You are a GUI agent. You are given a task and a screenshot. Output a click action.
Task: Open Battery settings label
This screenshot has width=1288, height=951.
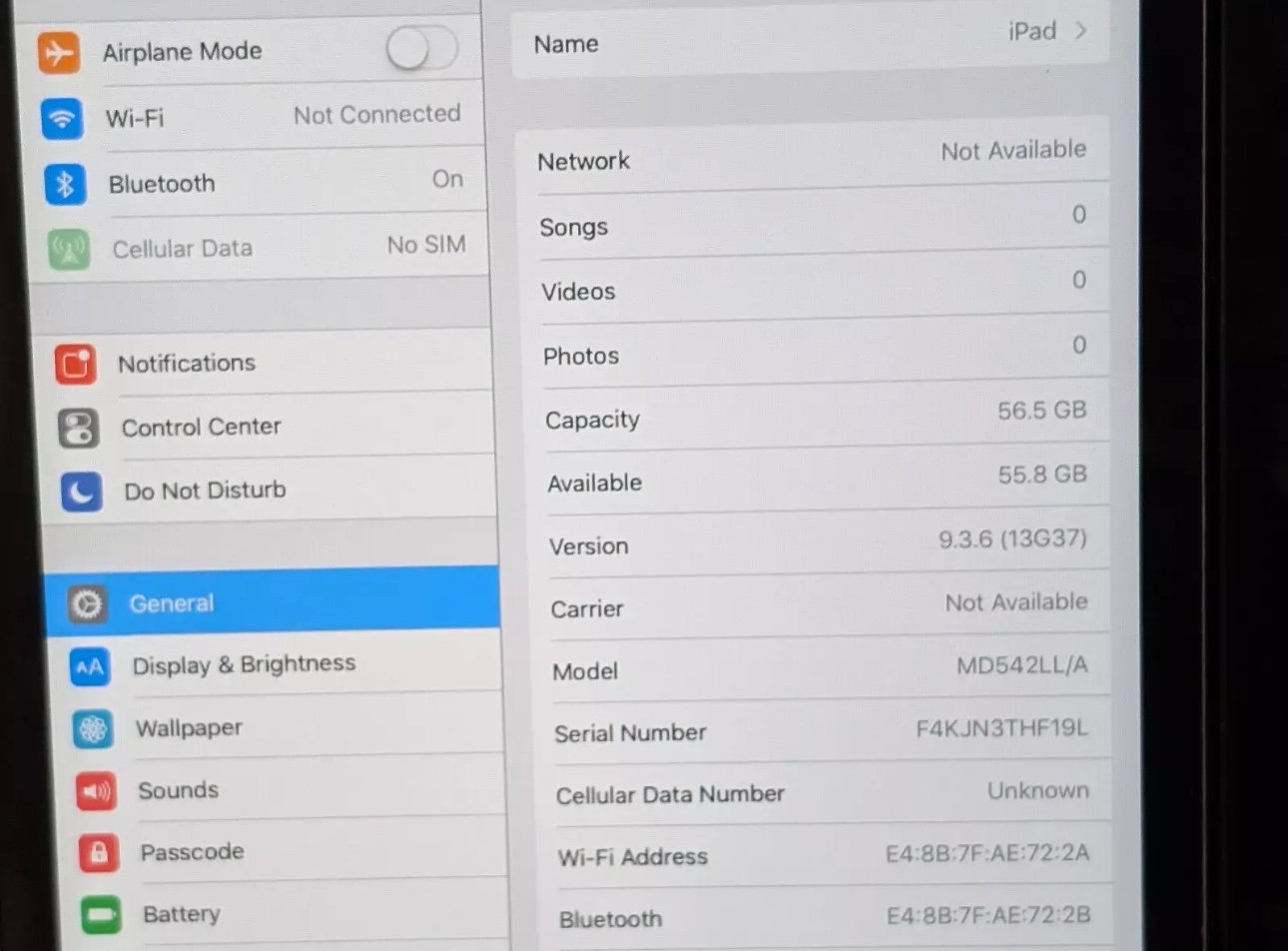(182, 914)
